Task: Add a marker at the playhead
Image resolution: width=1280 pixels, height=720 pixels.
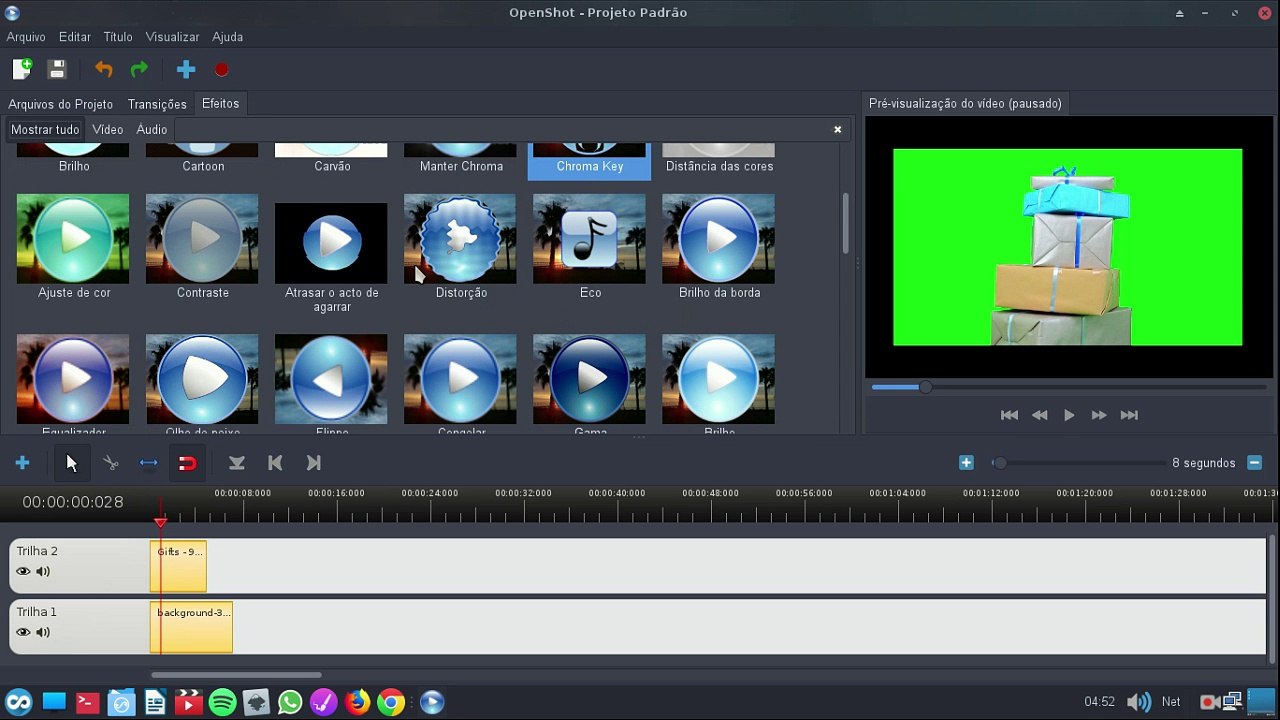Action: click(237, 463)
